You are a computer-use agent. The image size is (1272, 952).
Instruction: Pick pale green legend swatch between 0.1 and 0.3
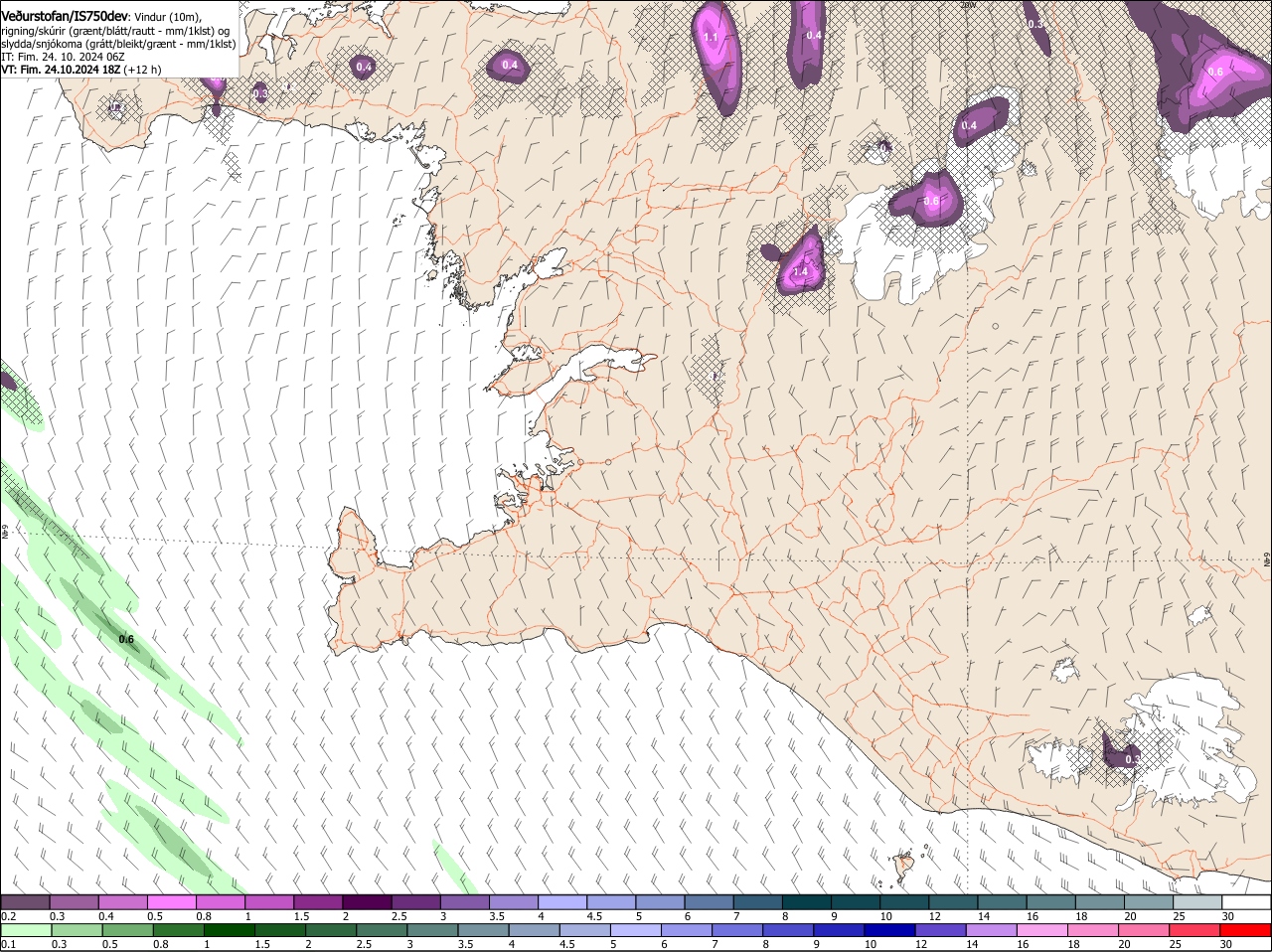pyautogui.click(x=25, y=930)
